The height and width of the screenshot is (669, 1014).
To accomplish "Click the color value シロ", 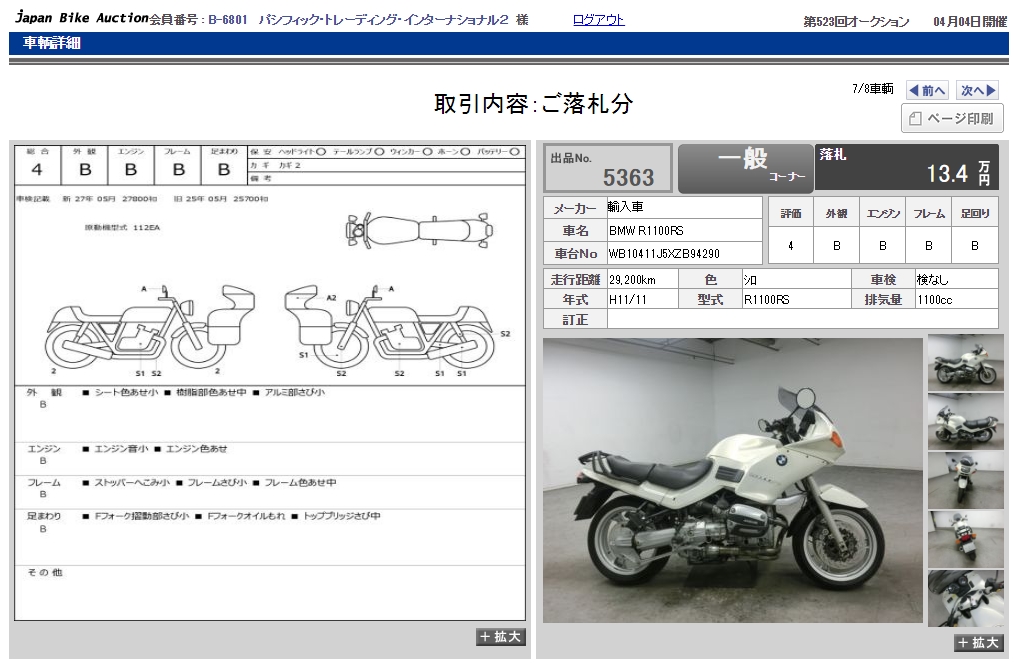I will (x=750, y=280).
